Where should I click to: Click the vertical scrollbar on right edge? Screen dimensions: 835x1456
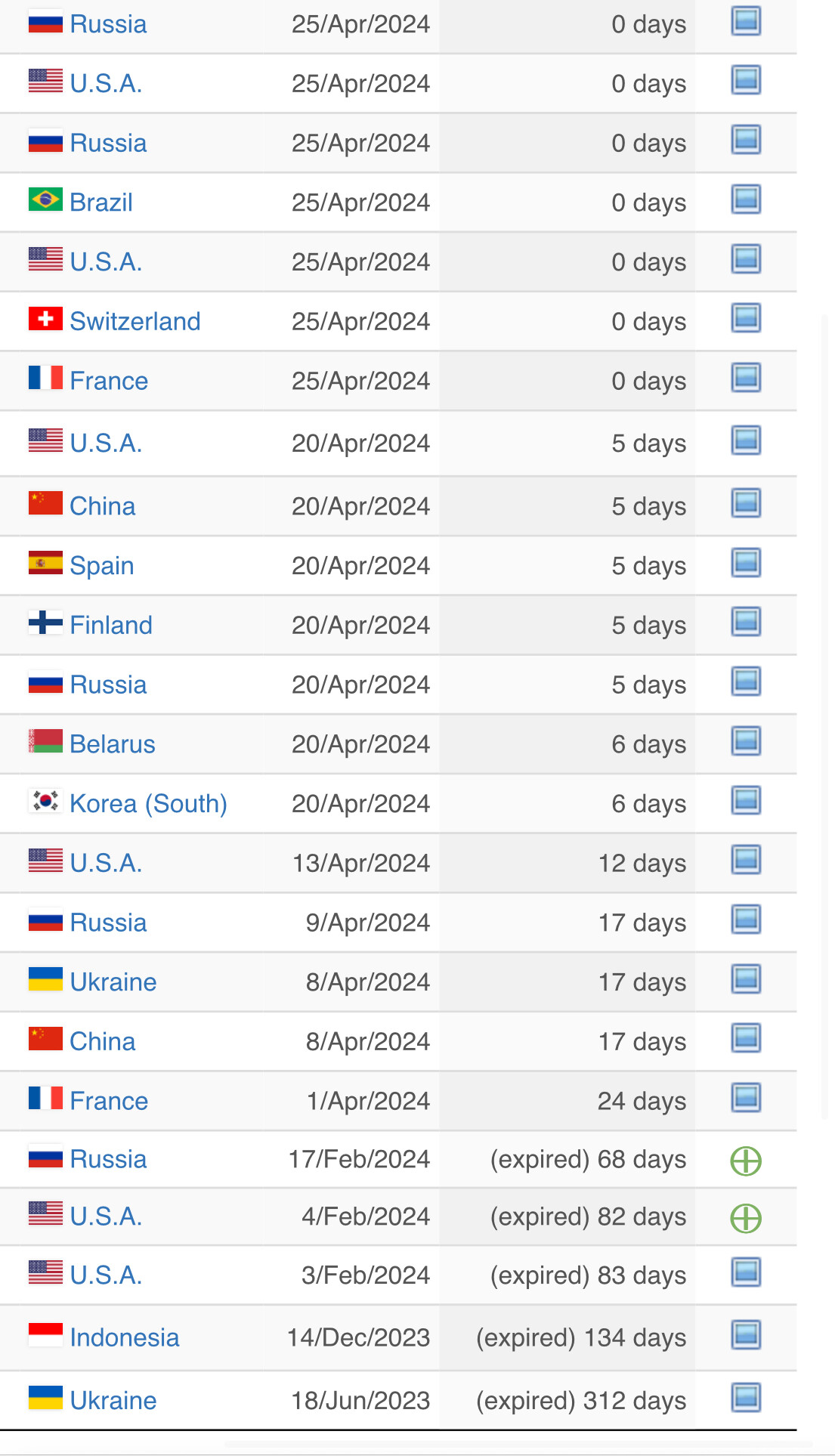(x=824, y=716)
